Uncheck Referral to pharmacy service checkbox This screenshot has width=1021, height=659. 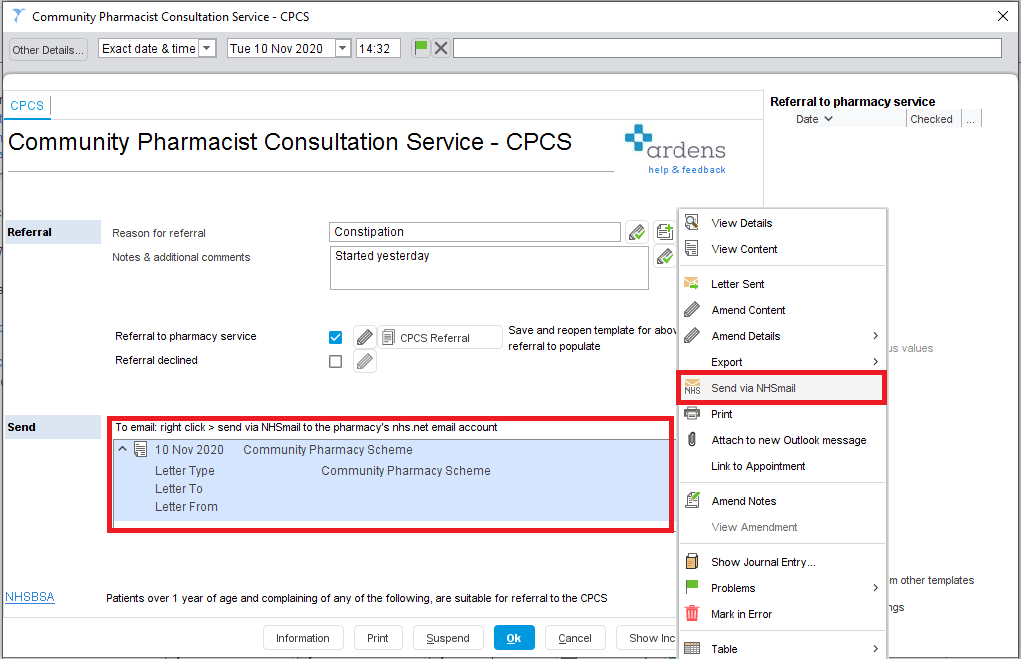[335, 337]
